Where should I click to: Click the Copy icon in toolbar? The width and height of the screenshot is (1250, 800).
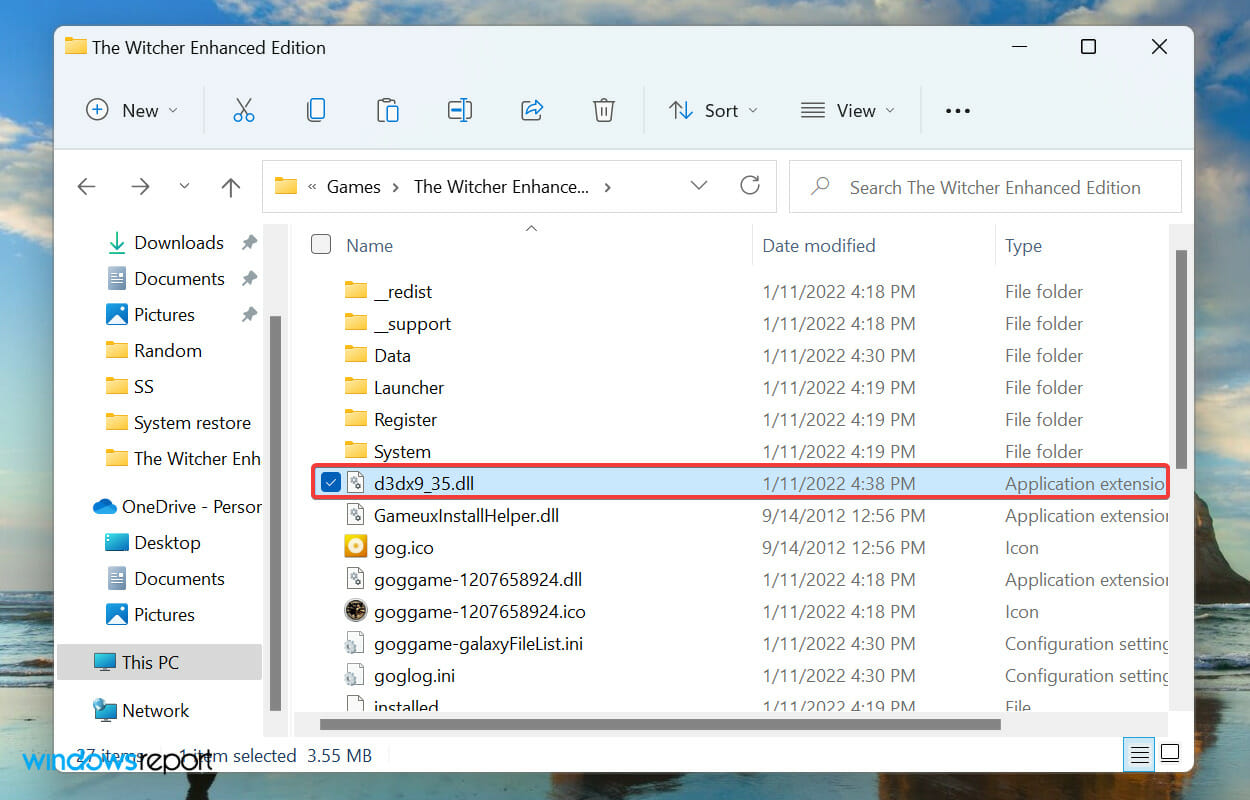point(316,110)
